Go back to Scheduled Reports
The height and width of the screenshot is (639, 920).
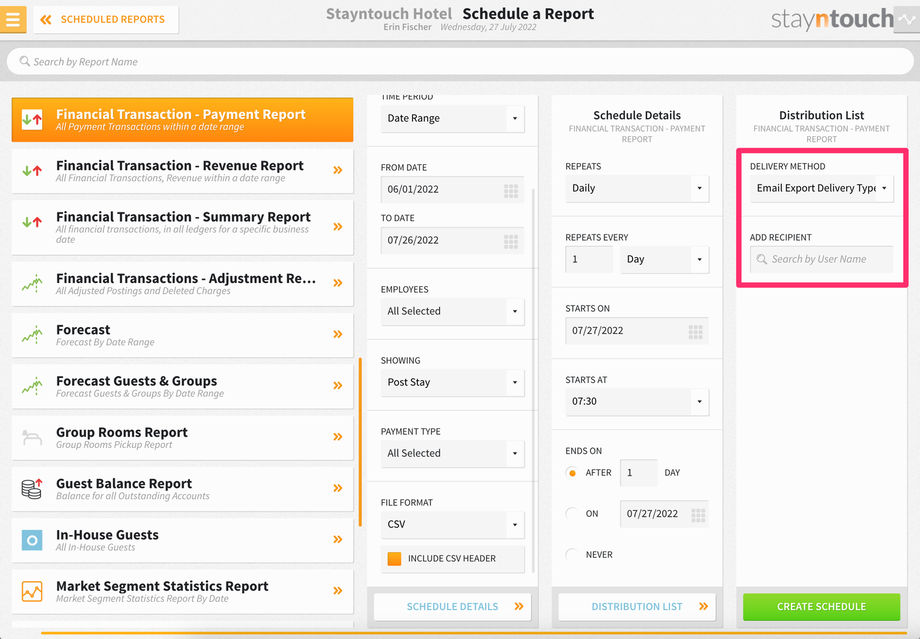(106, 19)
